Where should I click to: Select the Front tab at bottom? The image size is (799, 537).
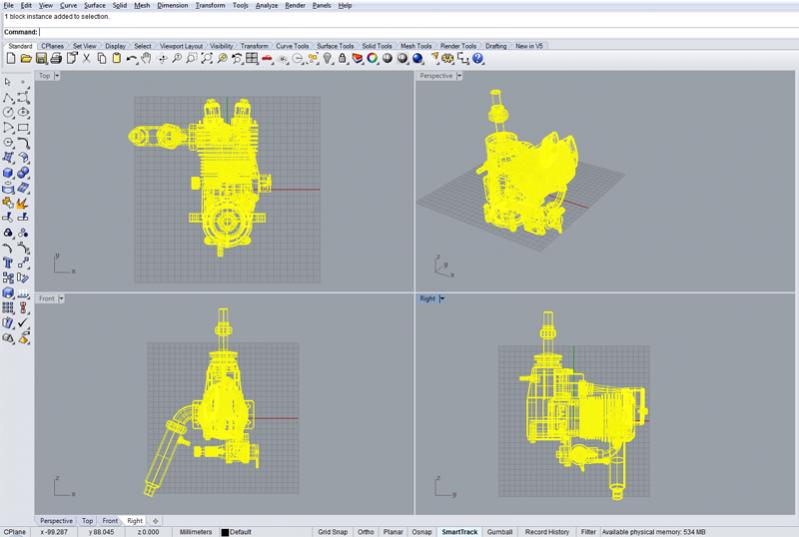pyautogui.click(x=110, y=521)
